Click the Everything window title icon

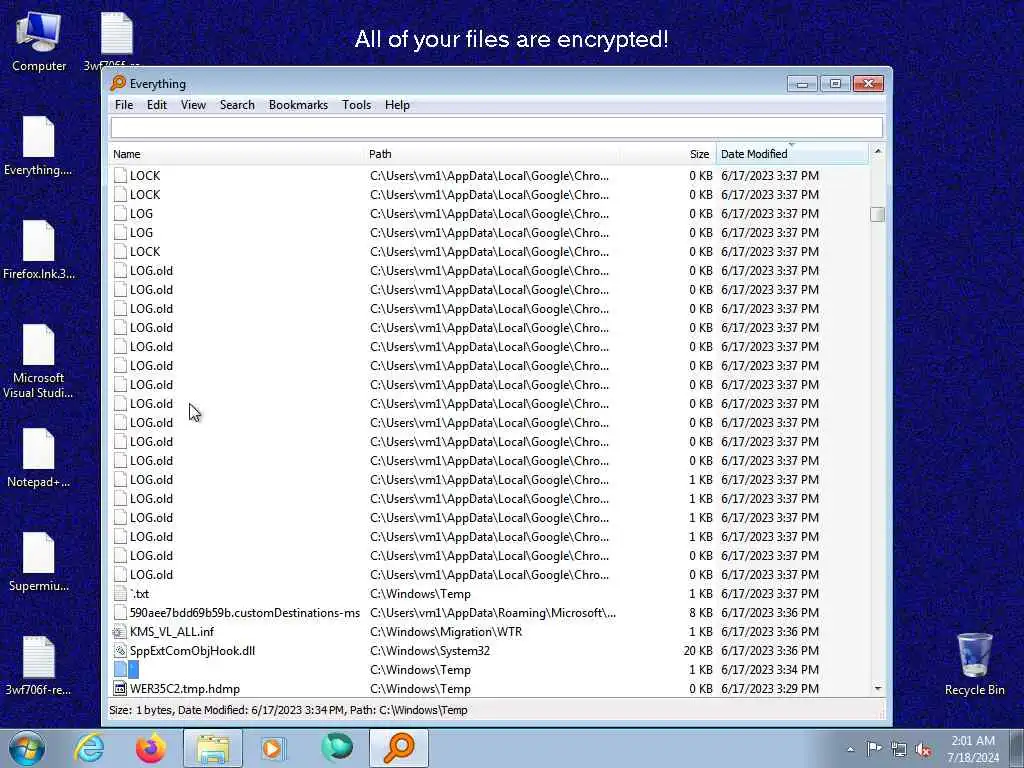(118, 84)
